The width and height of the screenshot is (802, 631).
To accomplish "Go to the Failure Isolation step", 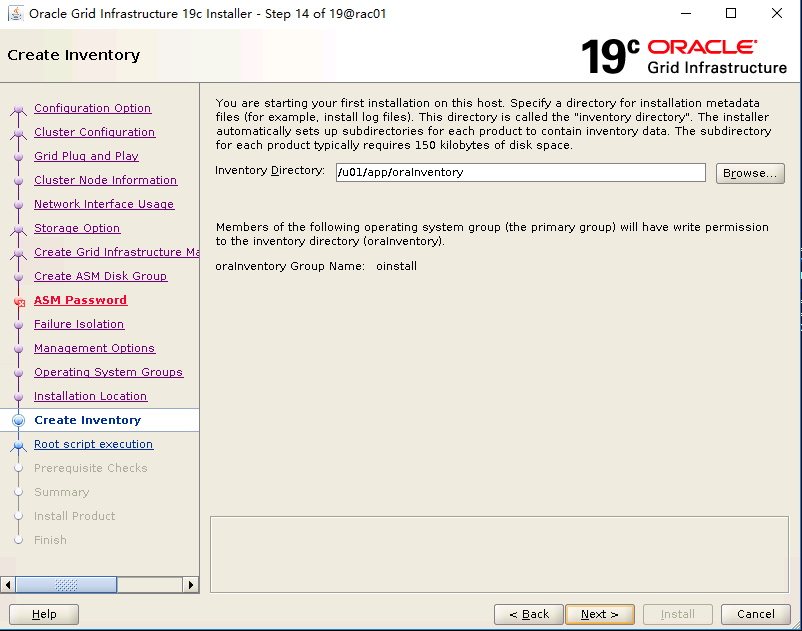I will pyautogui.click(x=79, y=324).
